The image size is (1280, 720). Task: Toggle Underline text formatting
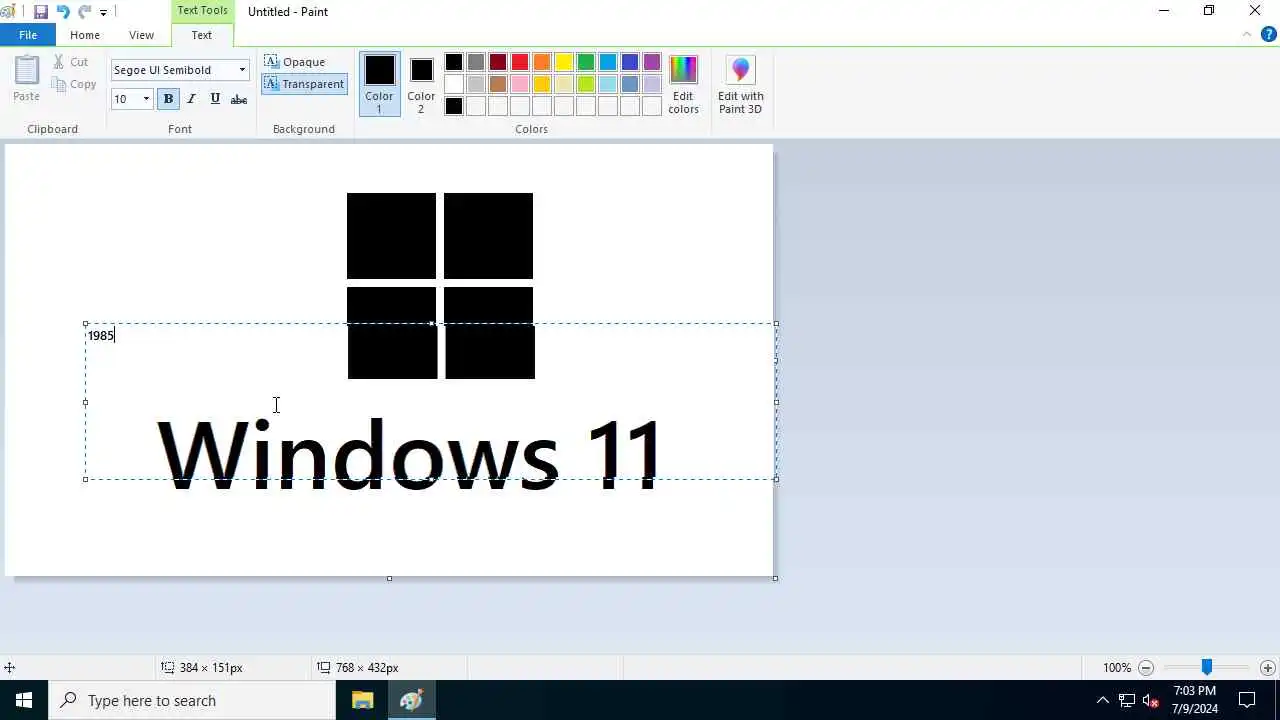215,99
